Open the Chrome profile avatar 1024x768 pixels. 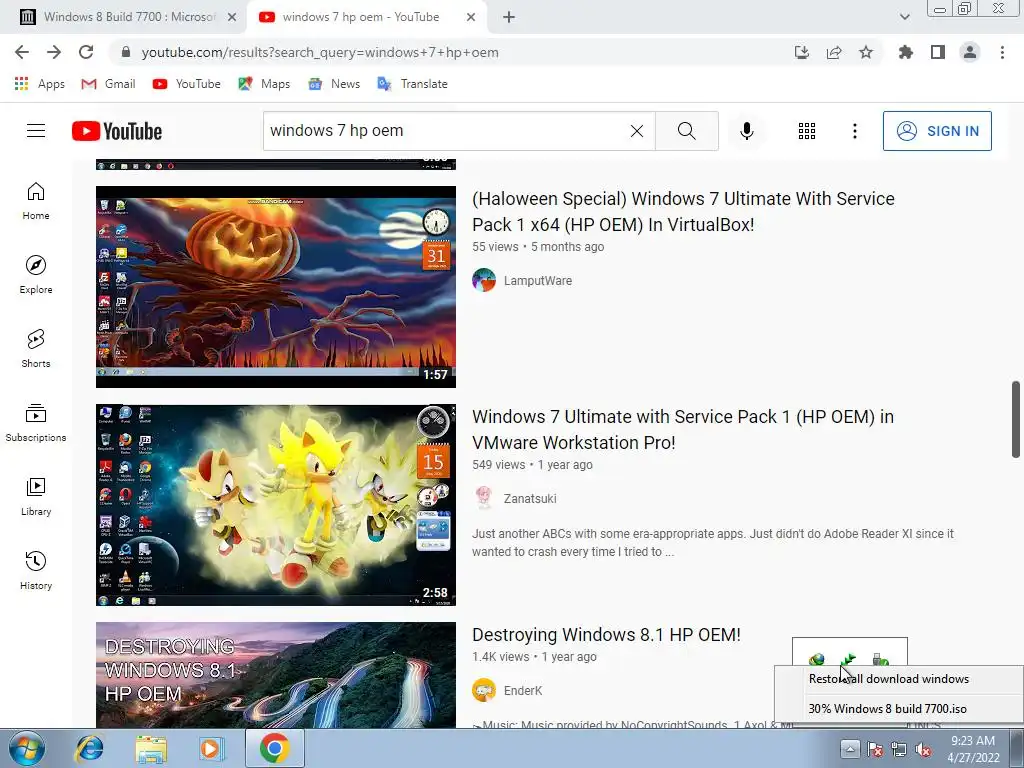[x=970, y=52]
